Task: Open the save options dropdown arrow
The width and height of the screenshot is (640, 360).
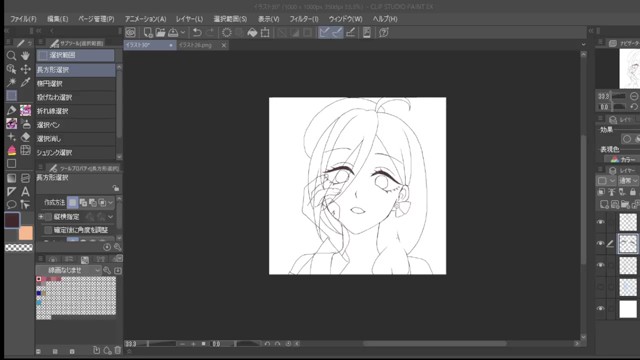Action: click(x=183, y=33)
